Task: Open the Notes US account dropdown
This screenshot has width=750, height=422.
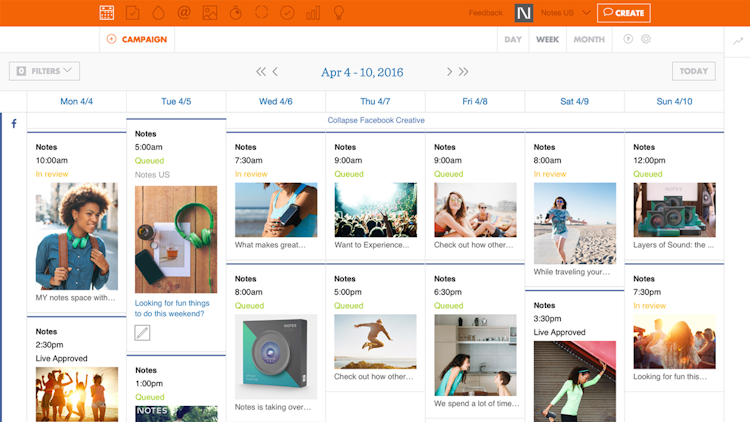Action: pos(565,13)
